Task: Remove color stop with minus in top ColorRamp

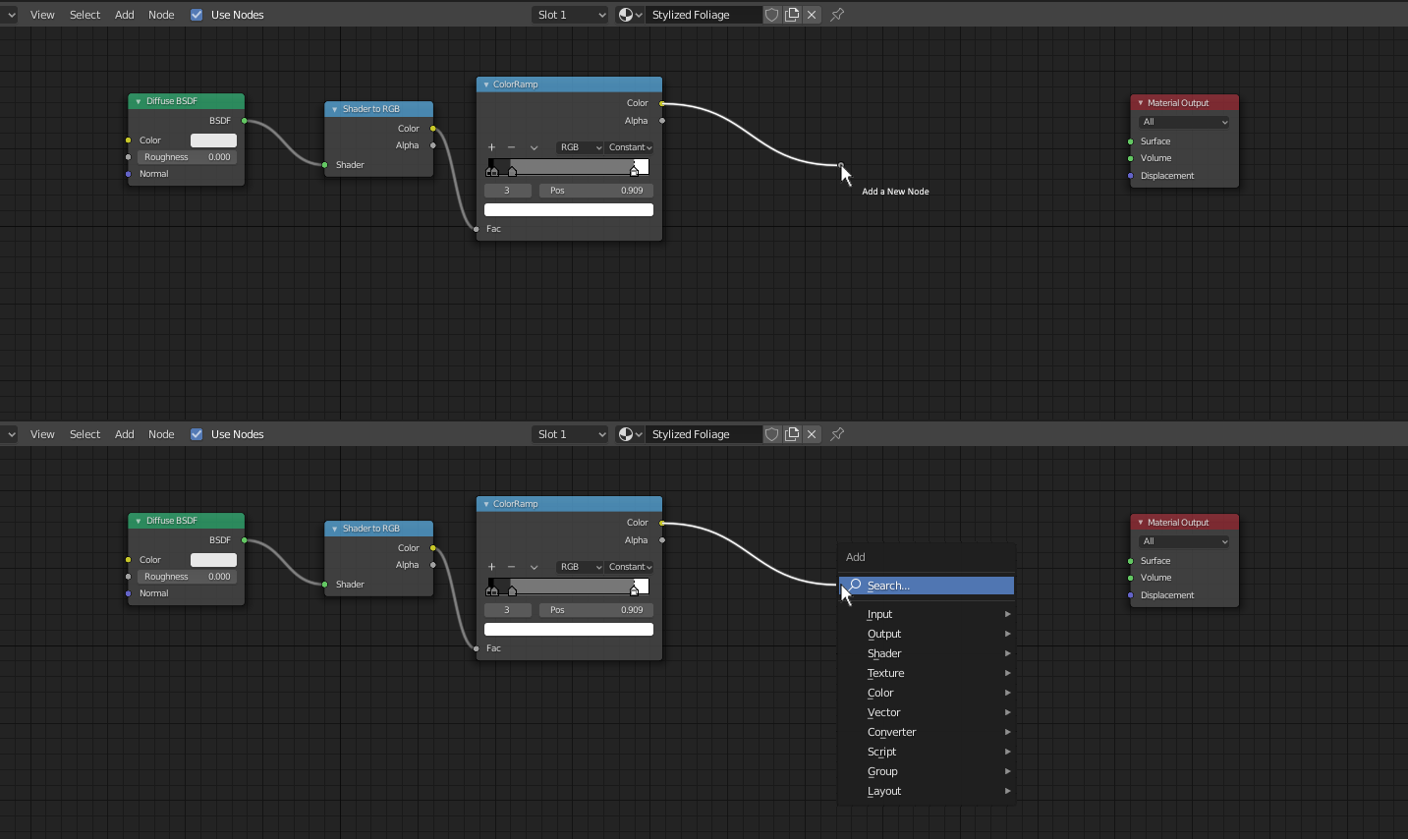Action: 511,147
